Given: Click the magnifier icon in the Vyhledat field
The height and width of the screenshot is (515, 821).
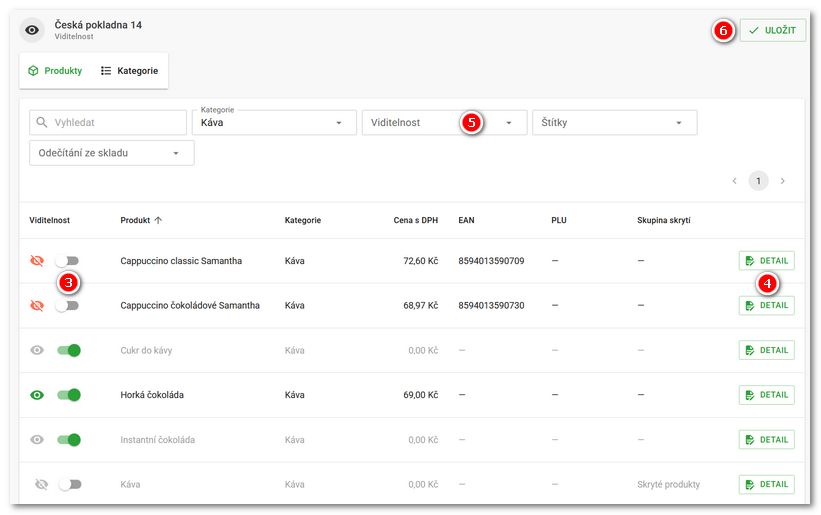Looking at the screenshot, I should click(x=42, y=122).
